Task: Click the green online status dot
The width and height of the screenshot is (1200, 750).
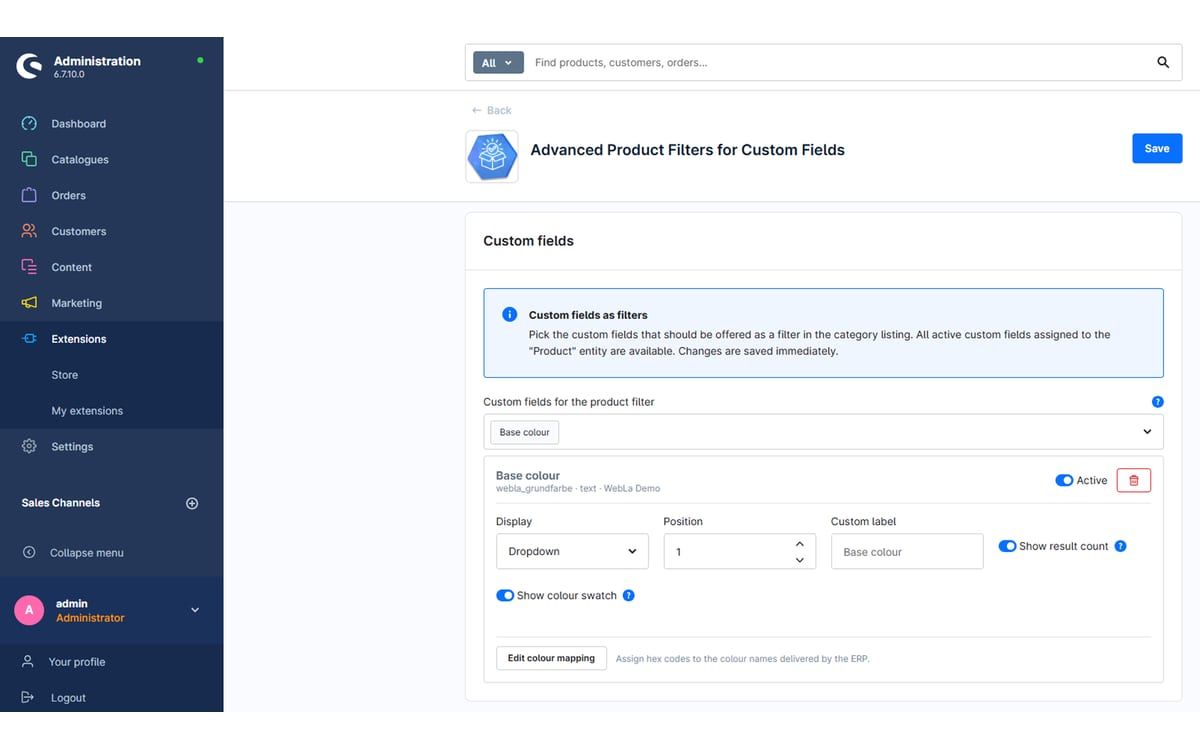Action: pos(200,60)
